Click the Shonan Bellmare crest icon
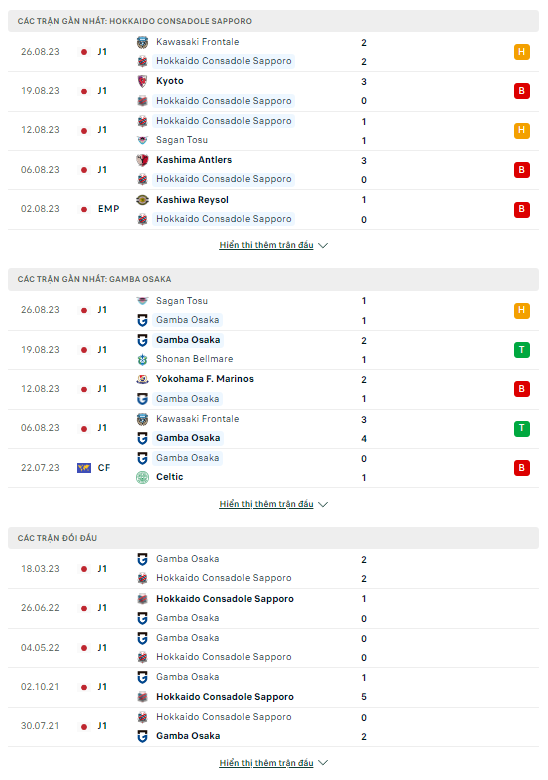Viewport: 548px width, 780px height. click(142, 359)
